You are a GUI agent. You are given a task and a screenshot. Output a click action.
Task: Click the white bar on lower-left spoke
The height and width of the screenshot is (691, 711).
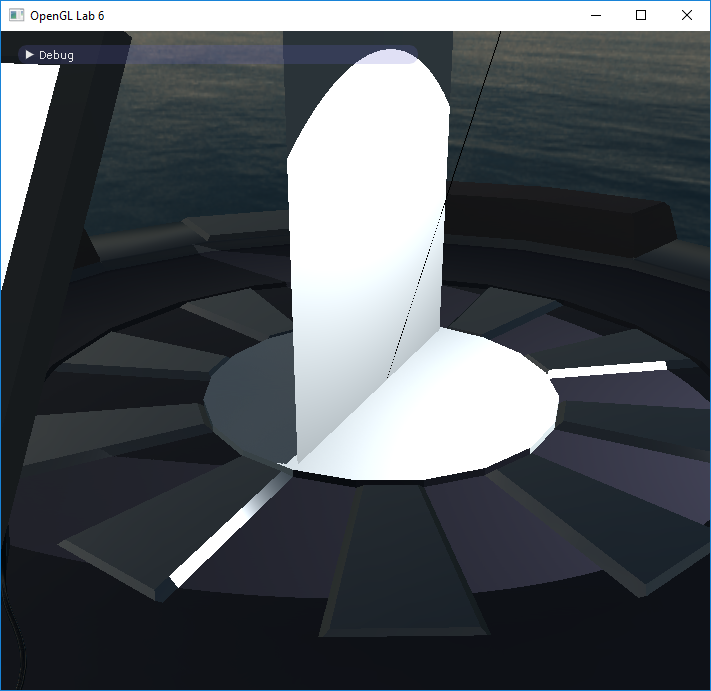(229, 530)
